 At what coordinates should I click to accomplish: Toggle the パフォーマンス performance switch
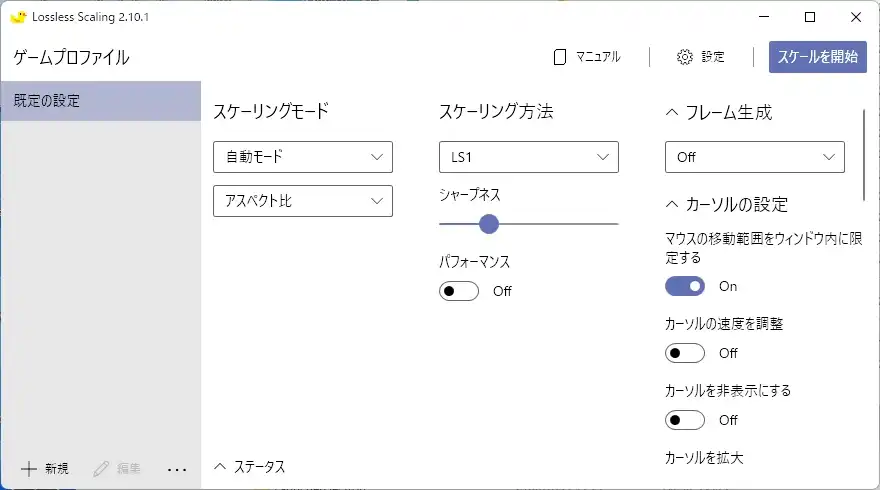(x=459, y=291)
